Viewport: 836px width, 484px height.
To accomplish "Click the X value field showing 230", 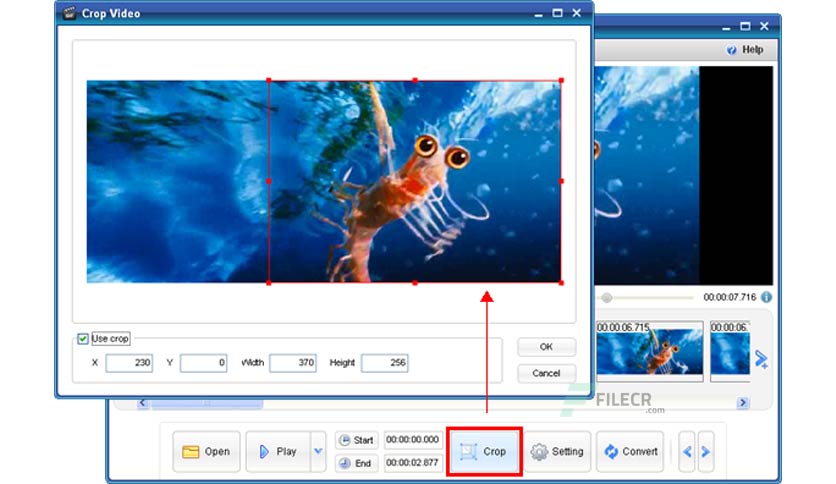I will point(129,363).
